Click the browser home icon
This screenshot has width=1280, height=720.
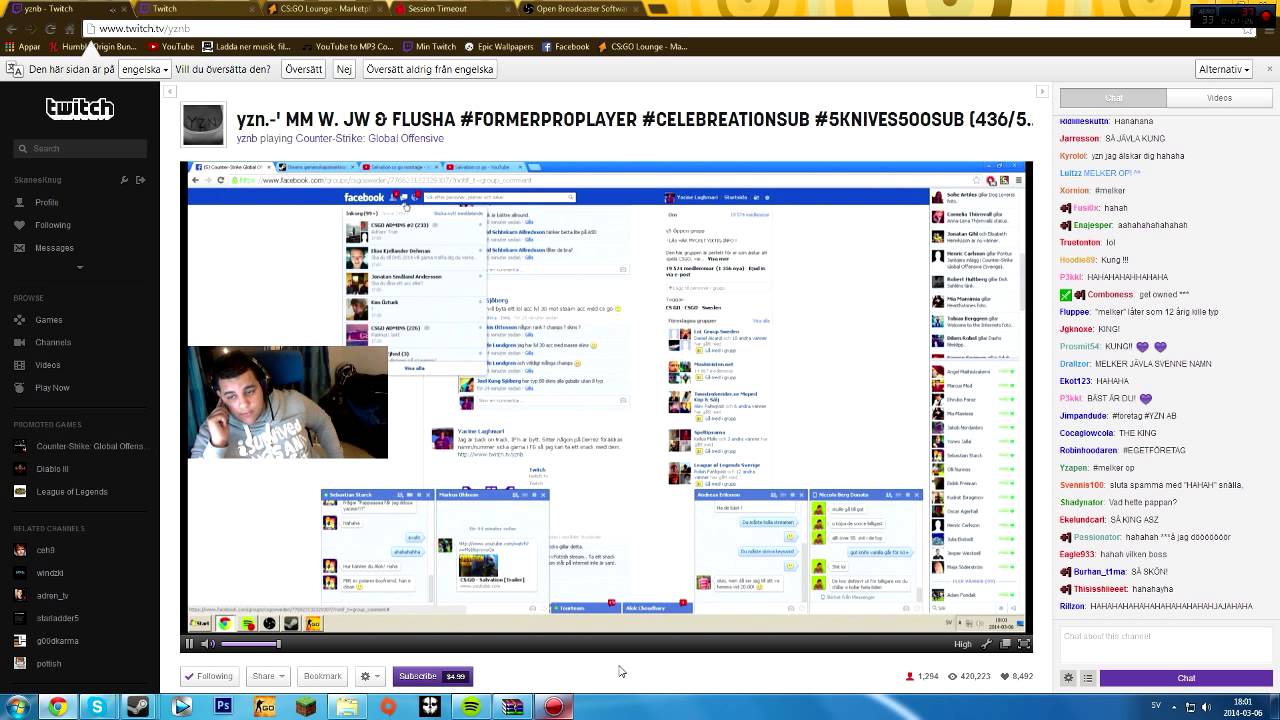click(70, 29)
